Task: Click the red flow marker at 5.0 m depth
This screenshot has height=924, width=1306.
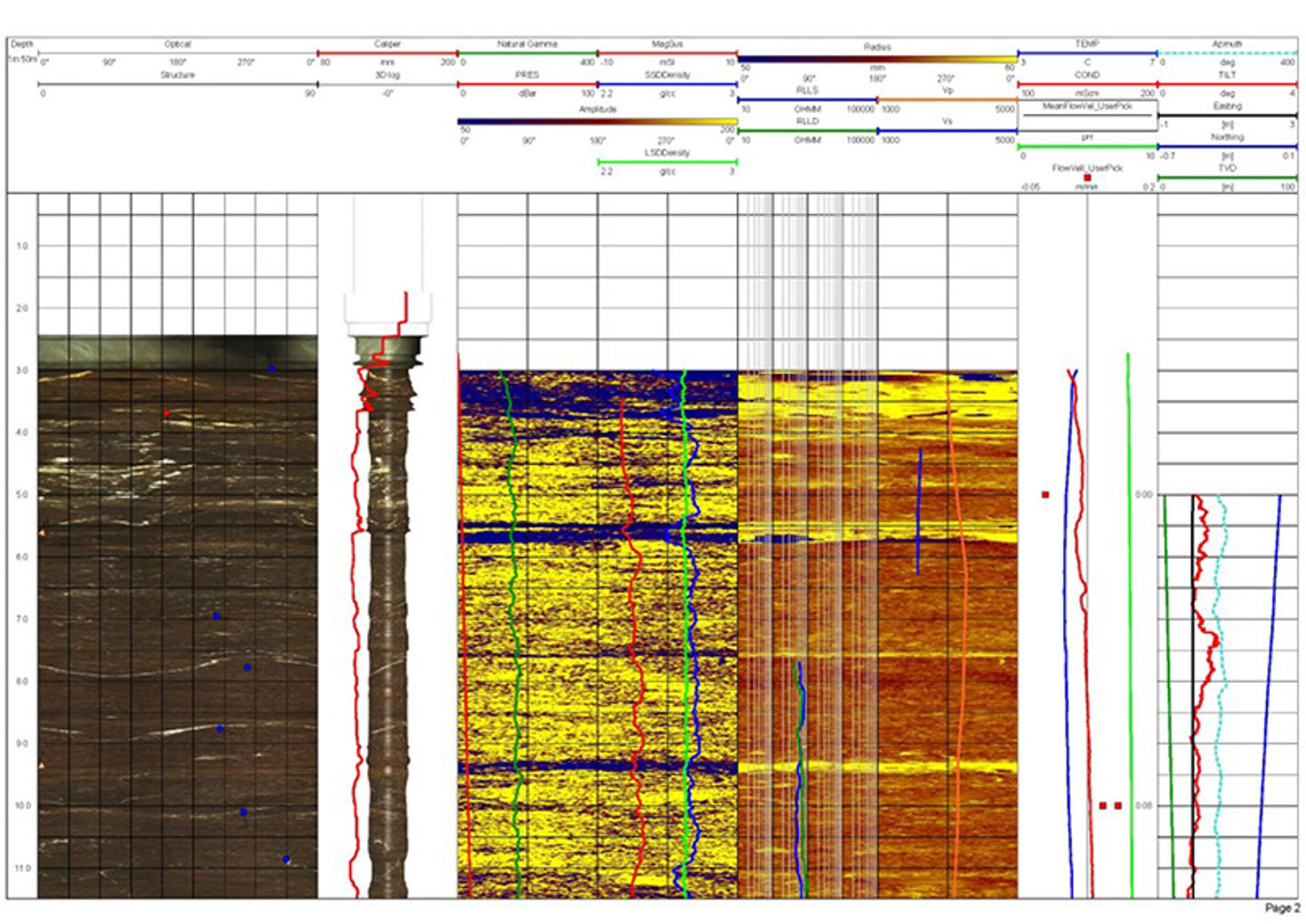Action: pyautogui.click(x=1046, y=495)
